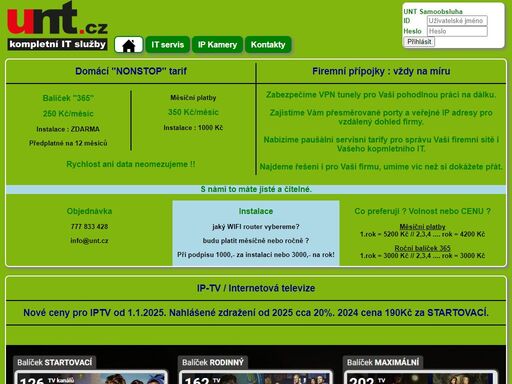Click the unt.cz logo

57,18
